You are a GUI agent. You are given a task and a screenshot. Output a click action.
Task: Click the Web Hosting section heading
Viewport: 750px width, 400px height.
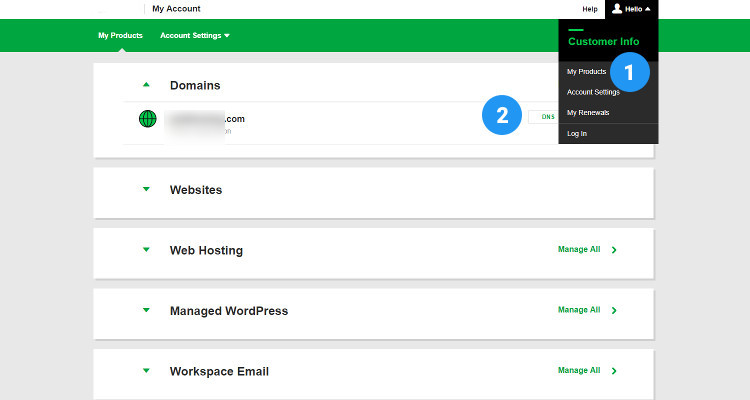(x=206, y=250)
